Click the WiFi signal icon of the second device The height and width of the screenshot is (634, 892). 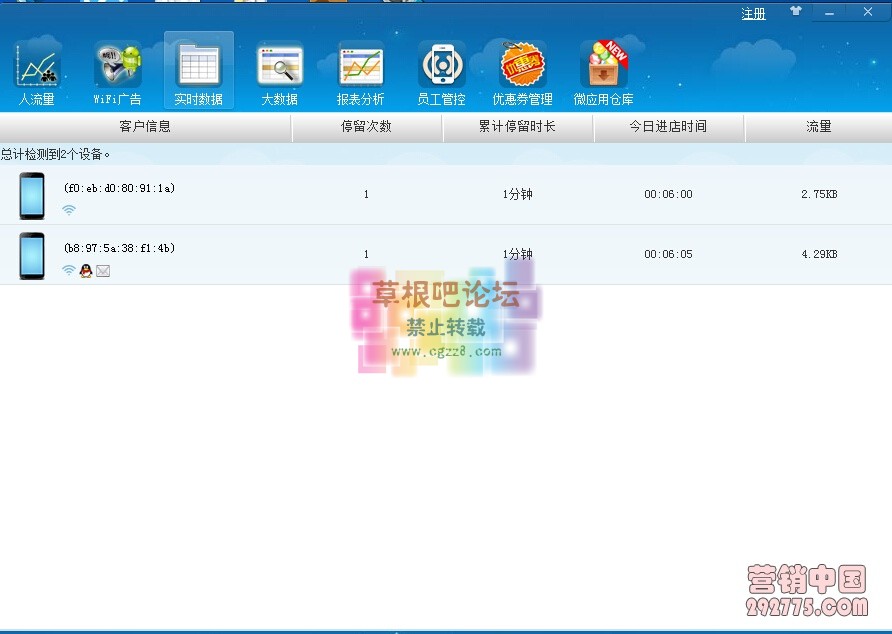pyautogui.click(x=69, y=270)
